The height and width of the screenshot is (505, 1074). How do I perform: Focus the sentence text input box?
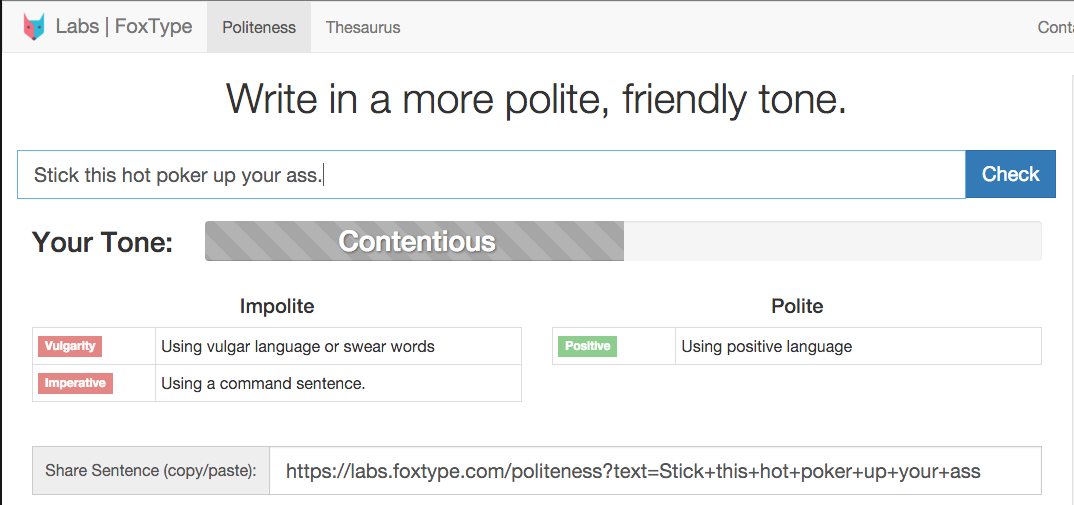(490, 175)
